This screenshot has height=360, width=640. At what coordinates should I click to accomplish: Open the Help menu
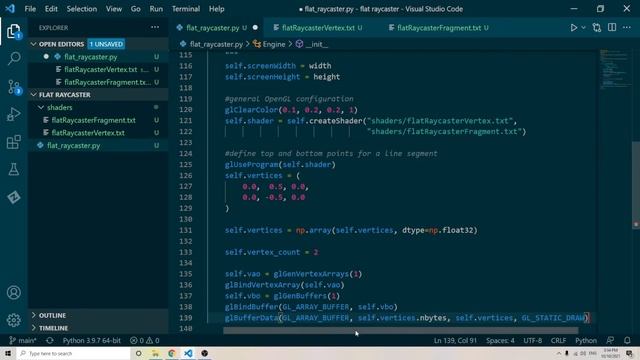[x=217, y=9]
